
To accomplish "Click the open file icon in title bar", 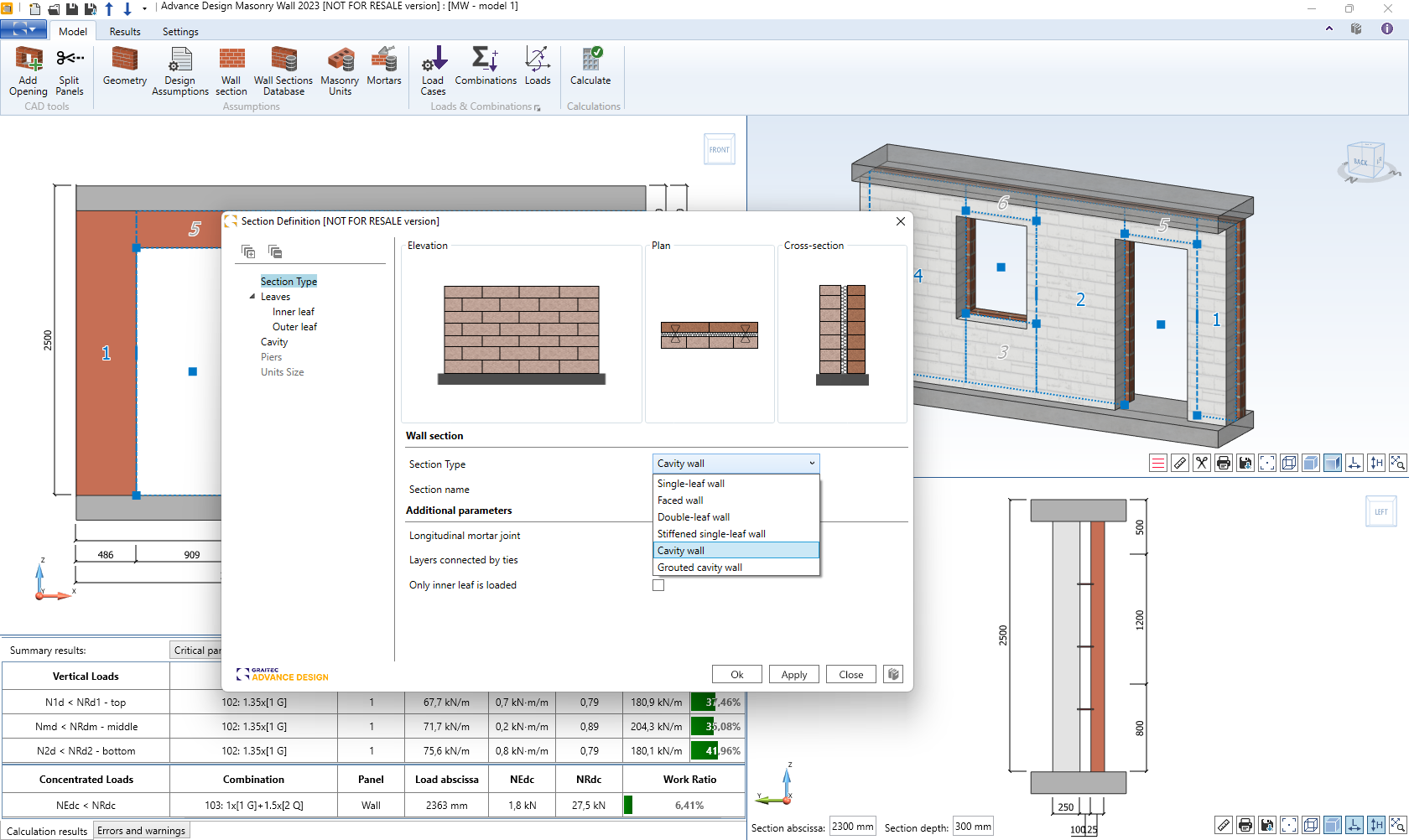I will (54, 9).
